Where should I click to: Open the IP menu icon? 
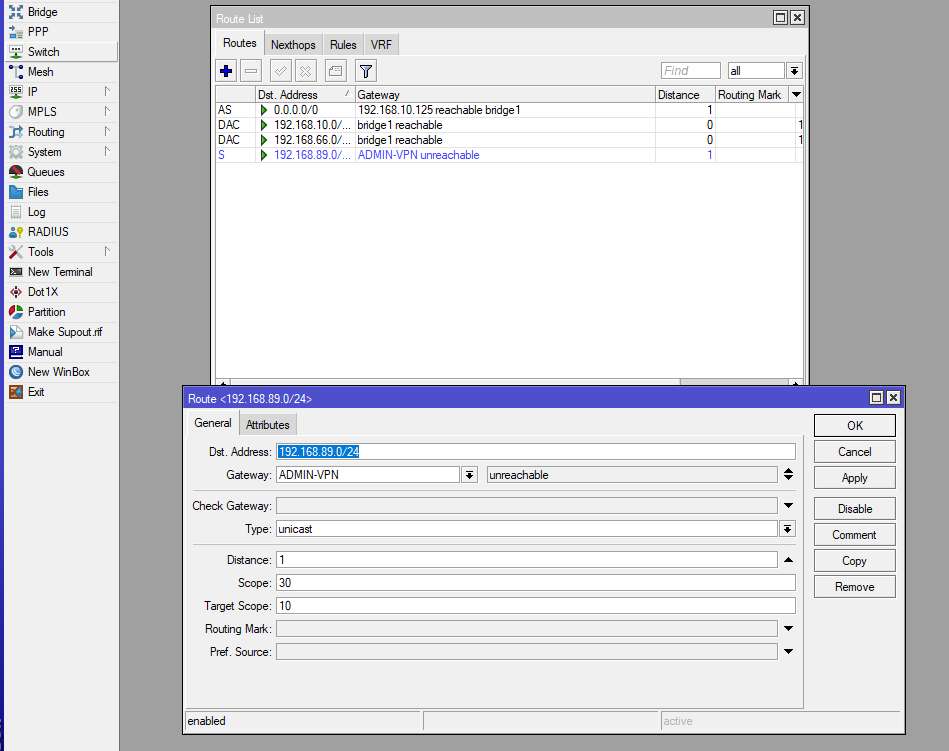16,91
